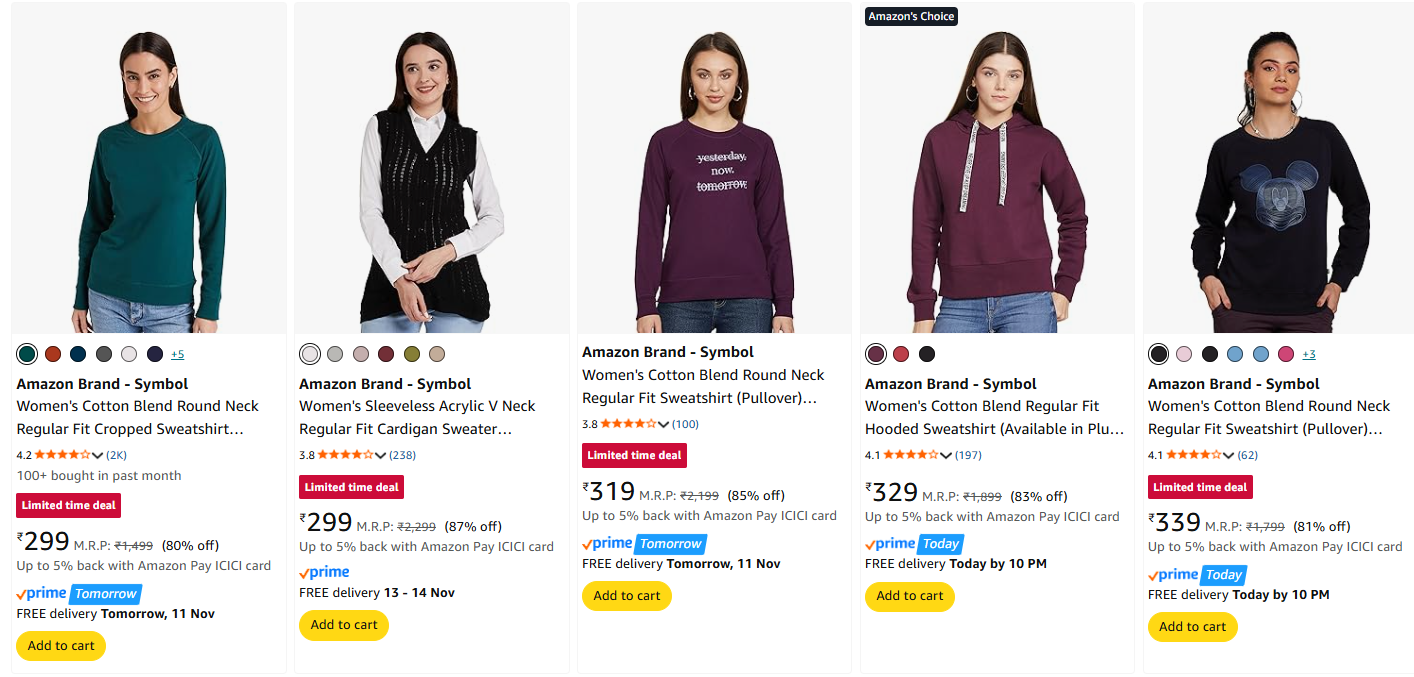Image resolution: width=1414 pixels, height=677 pixels.
Task: Expand the rating chevron on the cardigan sweater
Action: tap(380, 455)
